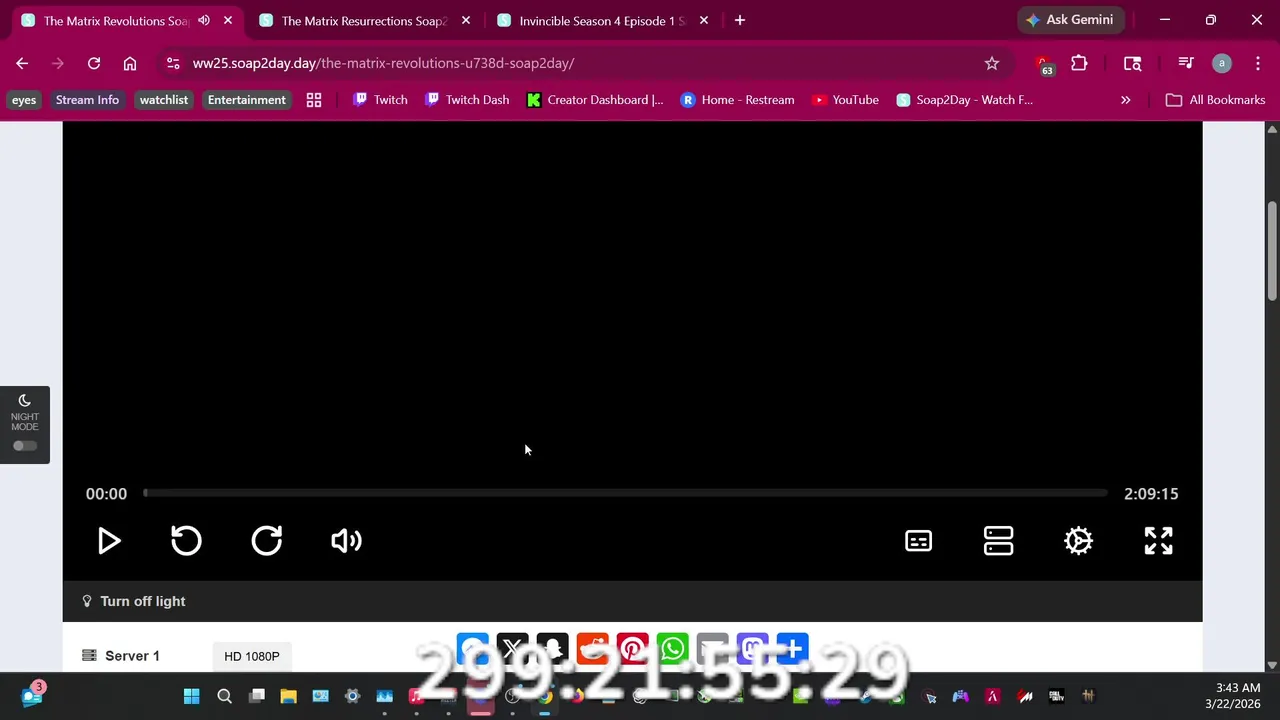Open Windows Start menu
Screen dimensions: 1280x720
pos(191,696)
